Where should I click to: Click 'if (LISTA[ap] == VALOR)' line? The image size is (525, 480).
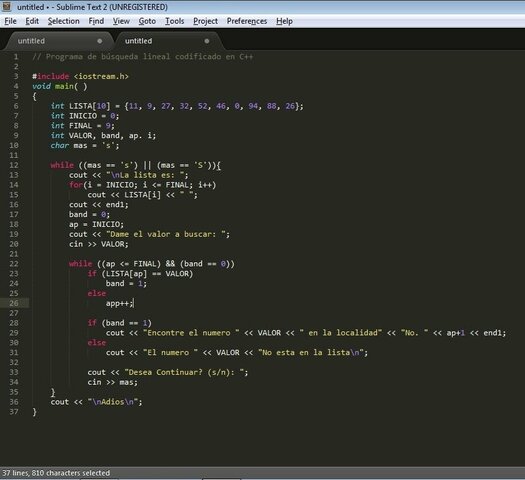click(x=140, y=274)
